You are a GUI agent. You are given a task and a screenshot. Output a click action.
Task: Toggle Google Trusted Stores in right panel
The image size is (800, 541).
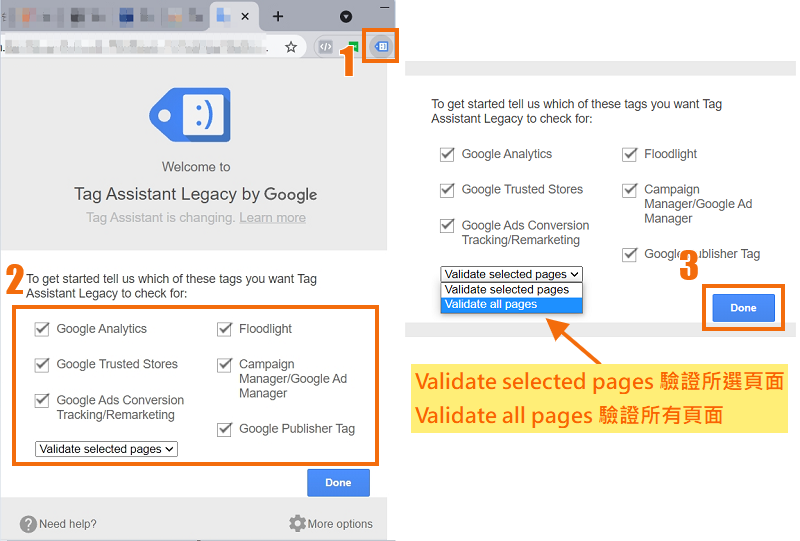coord(447,190)
